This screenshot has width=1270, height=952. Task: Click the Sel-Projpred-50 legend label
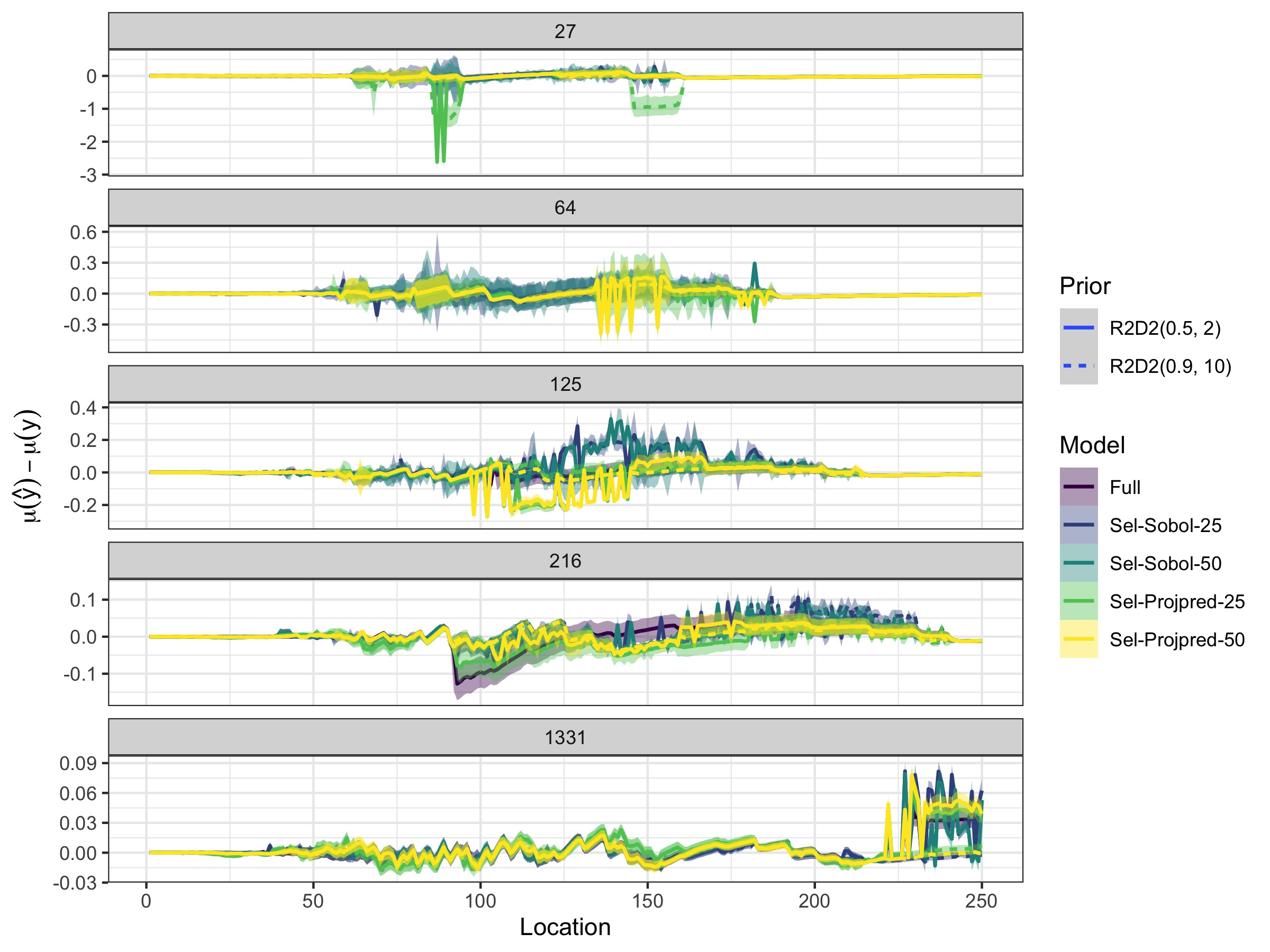coord(1177,639)
